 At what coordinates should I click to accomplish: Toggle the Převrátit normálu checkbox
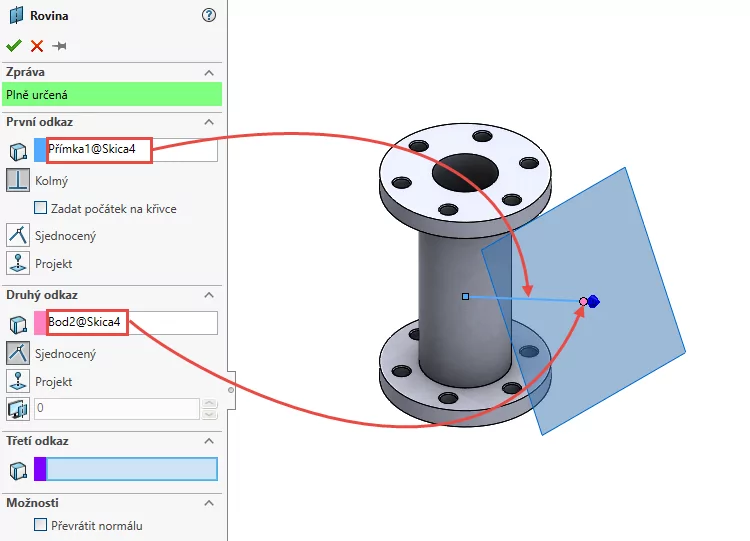[x=41, y=524]
